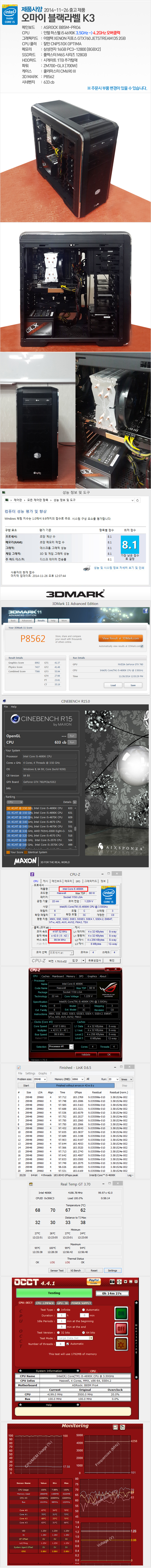The image size is (151, 1568).
Task: Open the Graphs menu in LinX
Action: click(43, 1073)
